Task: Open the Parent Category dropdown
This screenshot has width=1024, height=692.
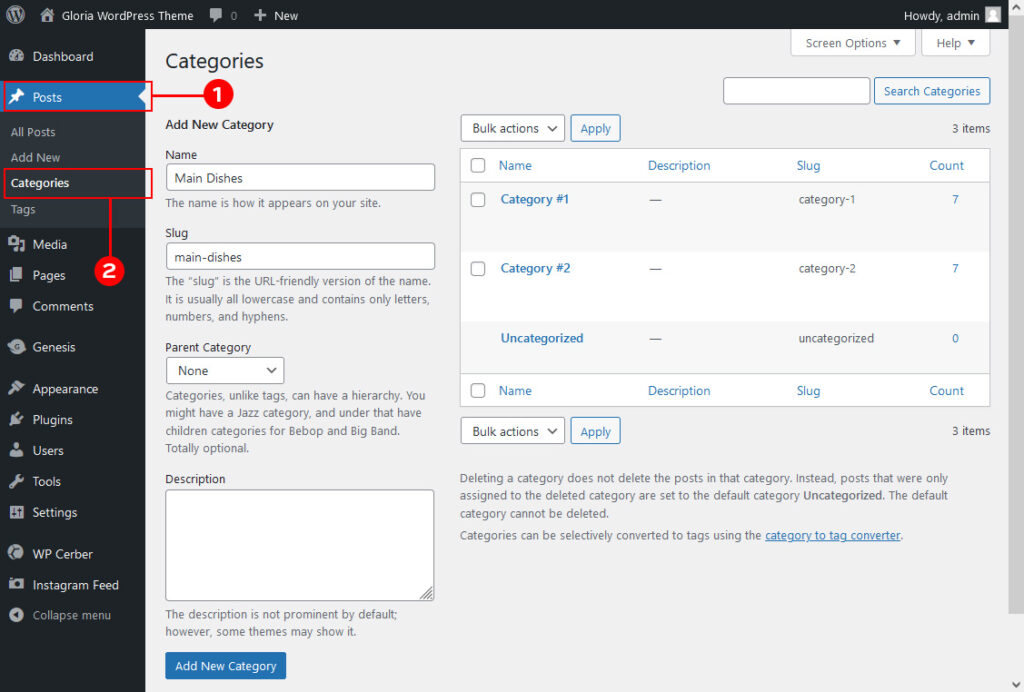Action: point(224,370)
